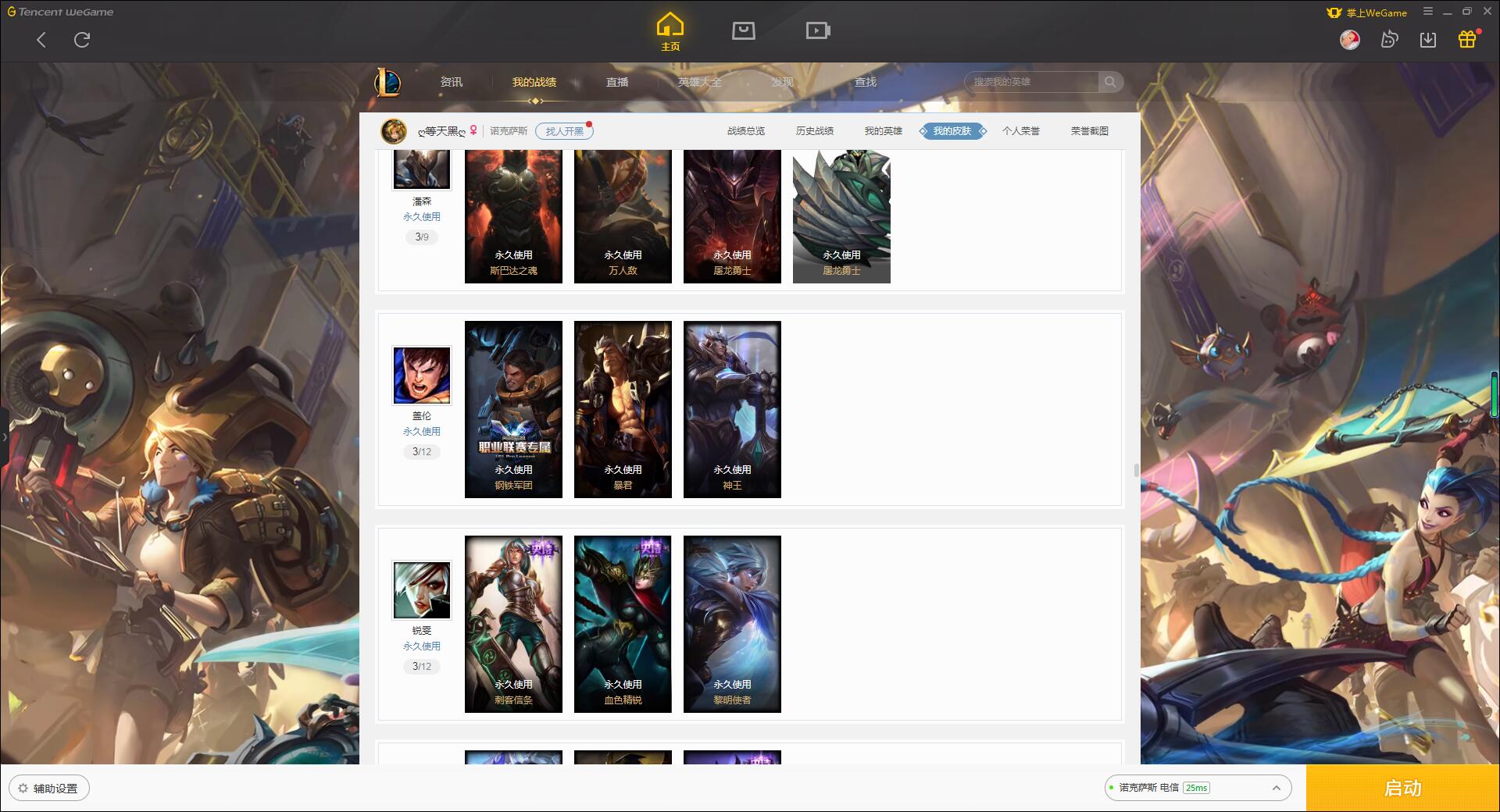Open the 刺客信条 skin card

point(513,624)
